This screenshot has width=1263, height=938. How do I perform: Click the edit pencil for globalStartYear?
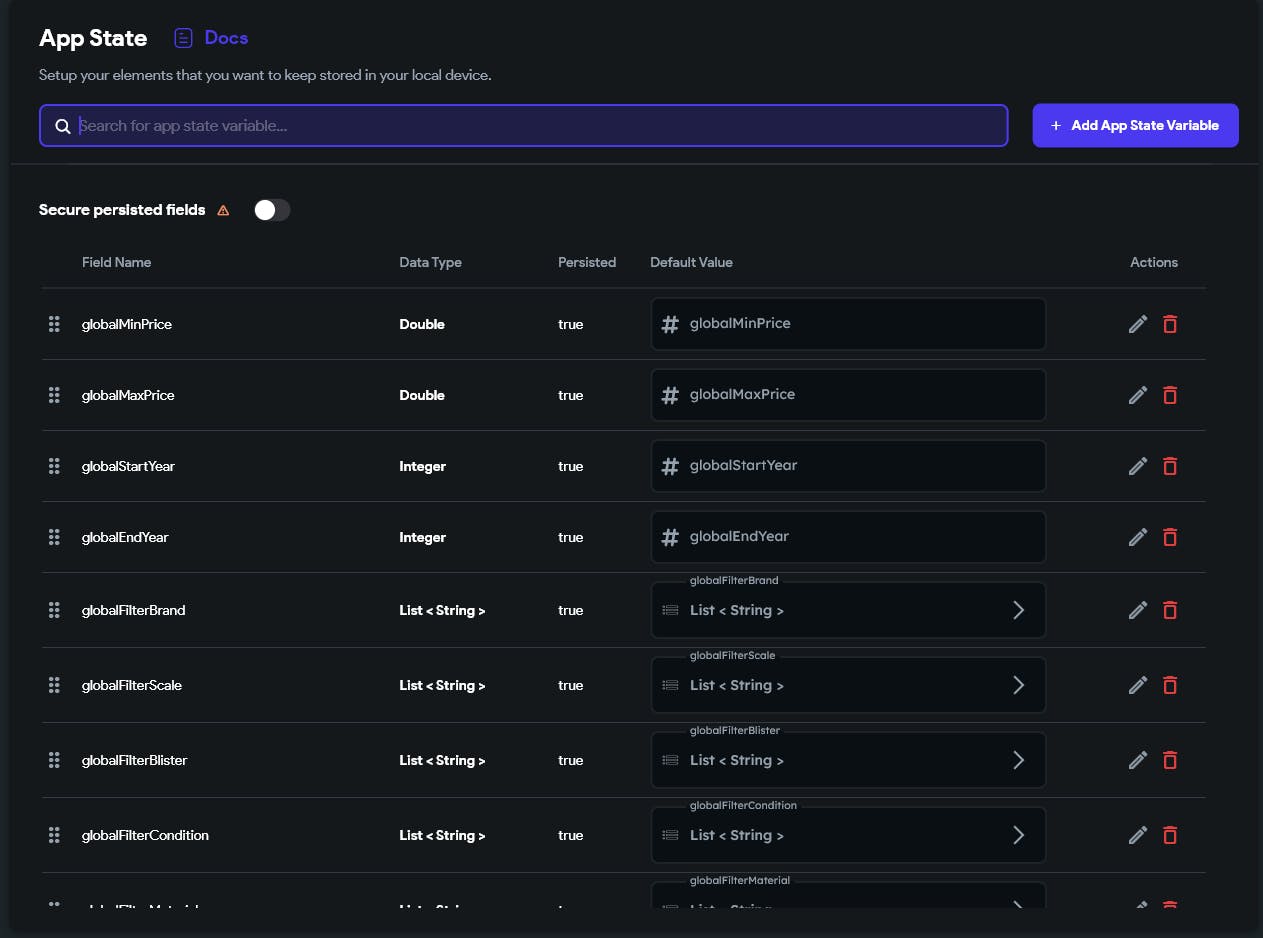pyautogui.click(x=1137, y=466)
